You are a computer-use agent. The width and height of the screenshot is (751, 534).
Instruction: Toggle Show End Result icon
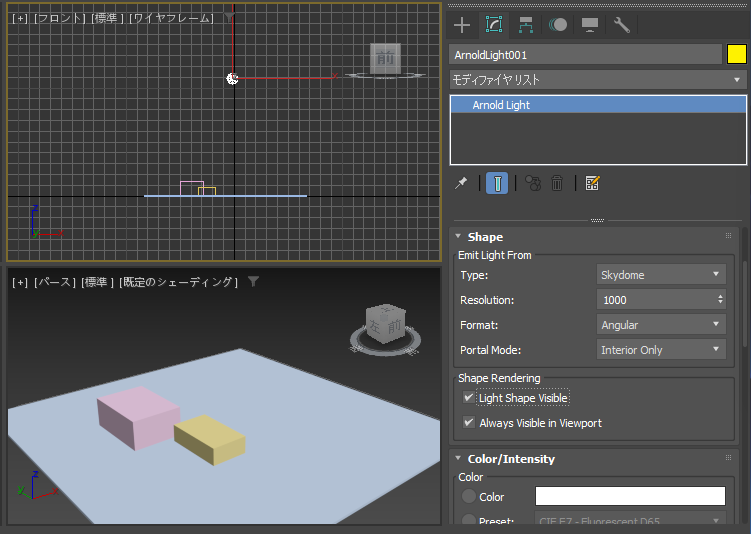pos(497,183)
